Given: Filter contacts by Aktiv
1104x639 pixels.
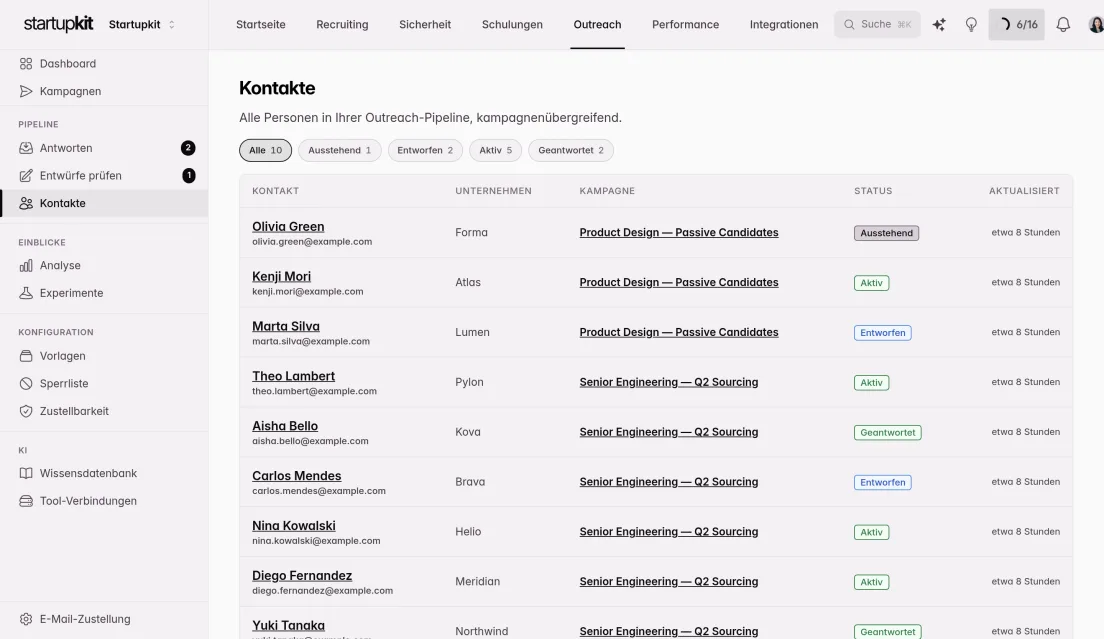Looking at the screenshot, I should click(x=496, y=150).
